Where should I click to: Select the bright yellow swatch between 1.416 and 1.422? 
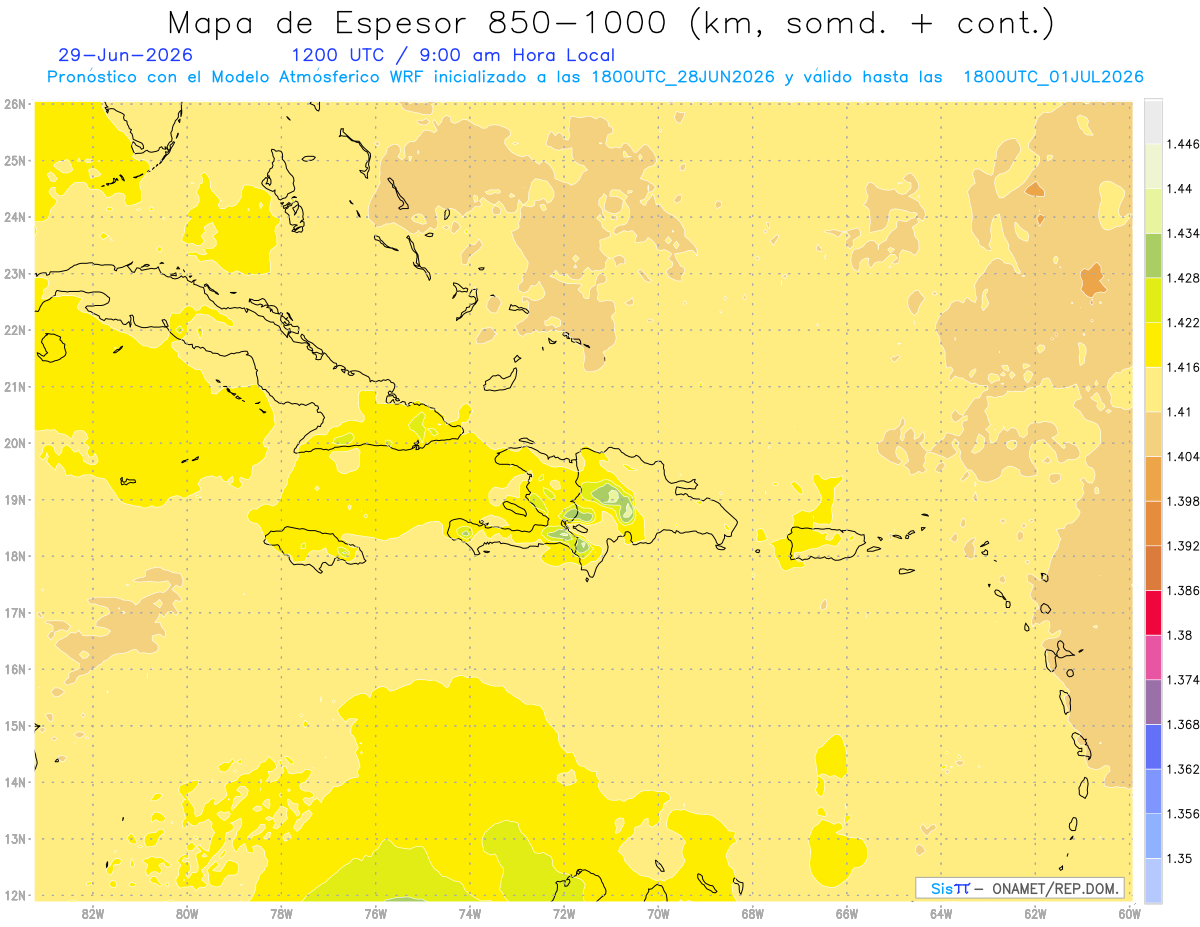[1153, 344]
